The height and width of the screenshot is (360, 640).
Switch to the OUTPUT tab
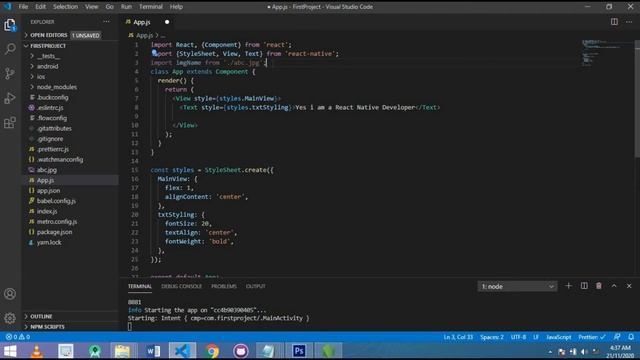pyautogui.click(x=256, y=286)
